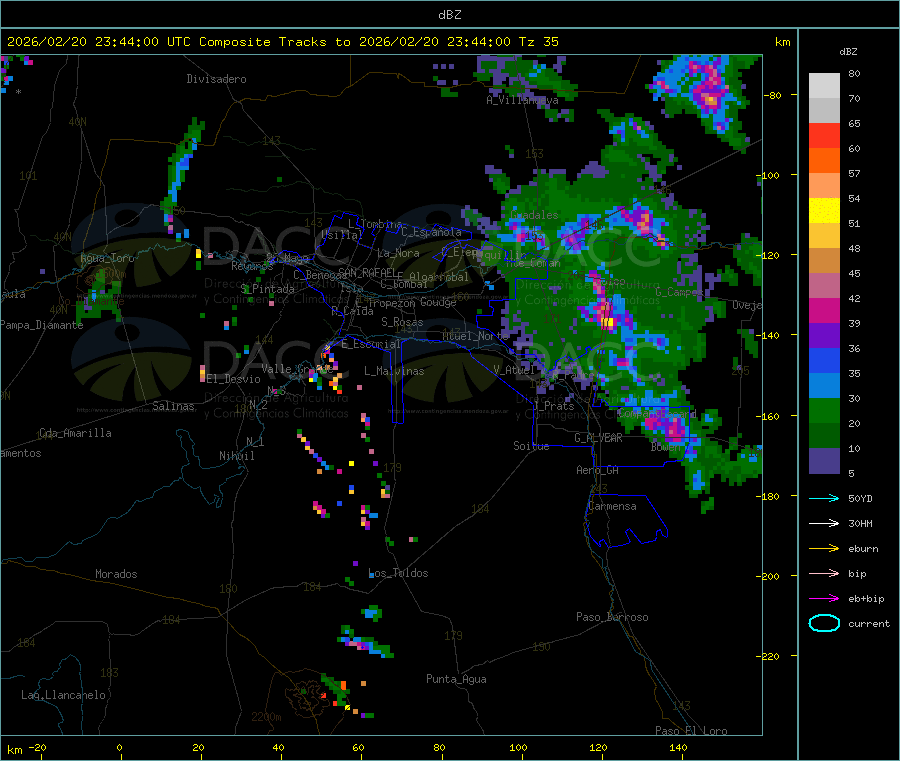Select the 'SAN_RAFAEL' city label

[x=367, y=272]
